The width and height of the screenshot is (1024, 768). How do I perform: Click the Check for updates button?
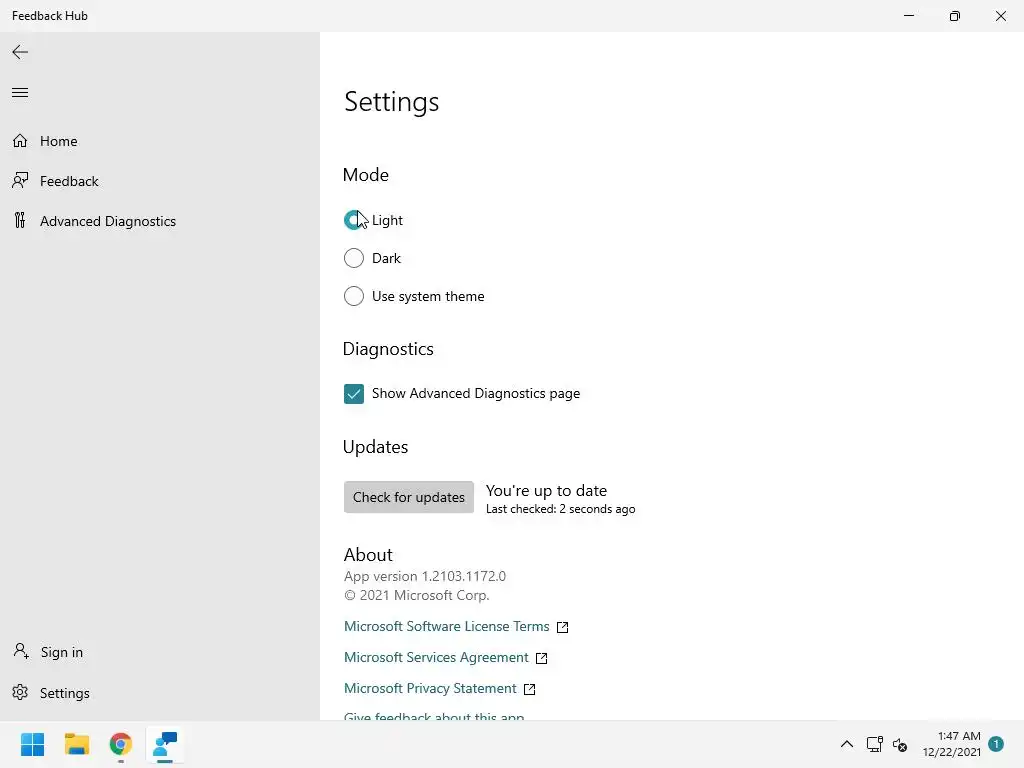(x=409, y=497)
